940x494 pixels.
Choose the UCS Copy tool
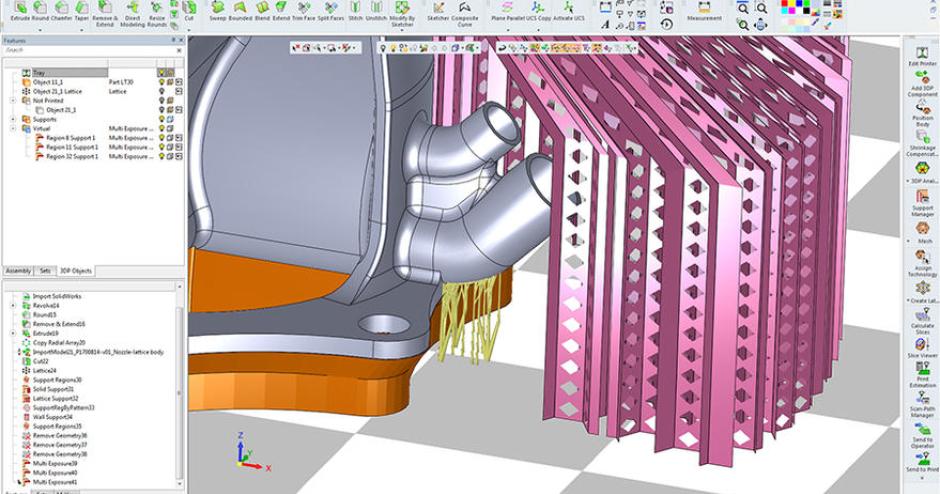pyautogui.click(x=538, y=11)
